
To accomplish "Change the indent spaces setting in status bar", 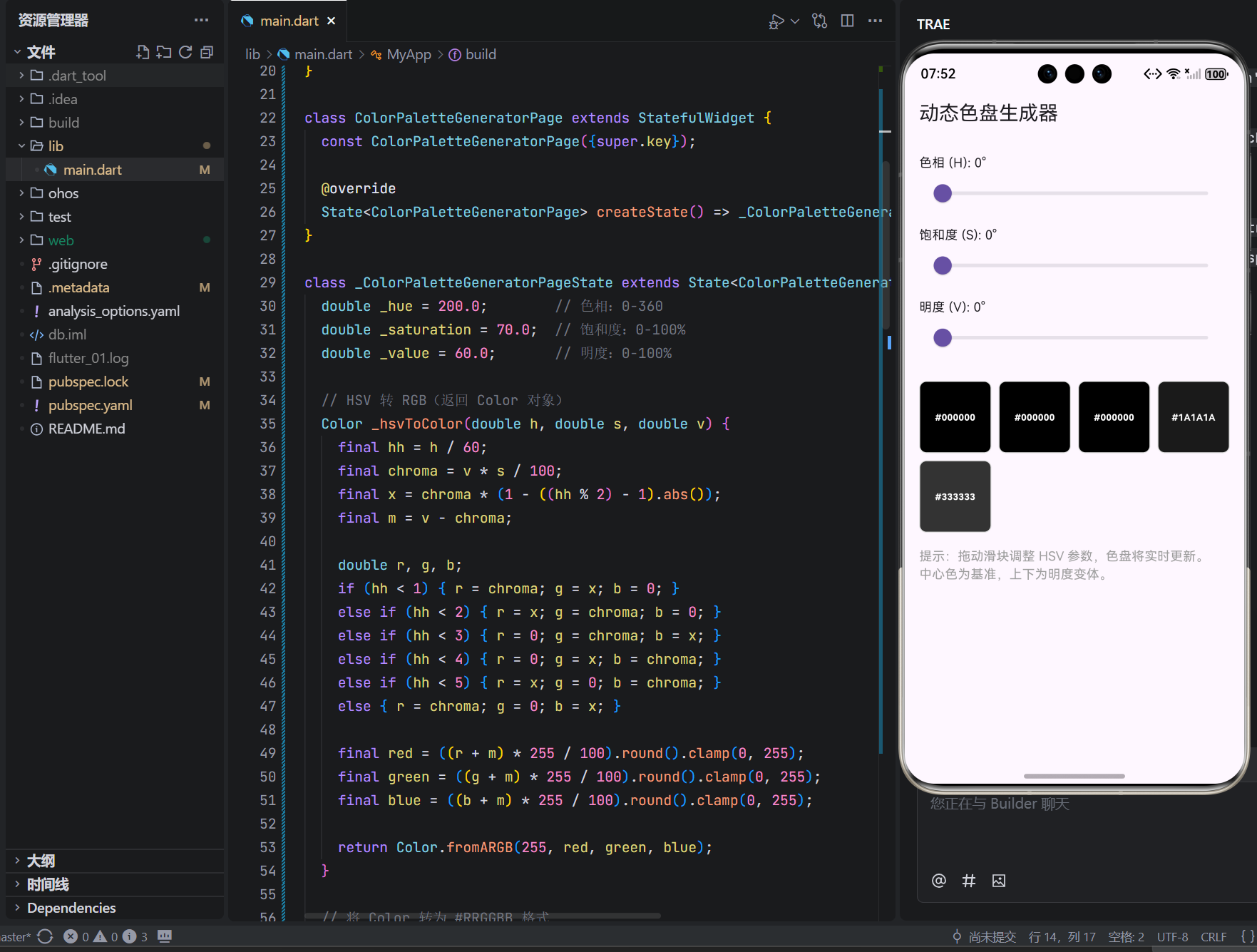I will coord(1126,936).
